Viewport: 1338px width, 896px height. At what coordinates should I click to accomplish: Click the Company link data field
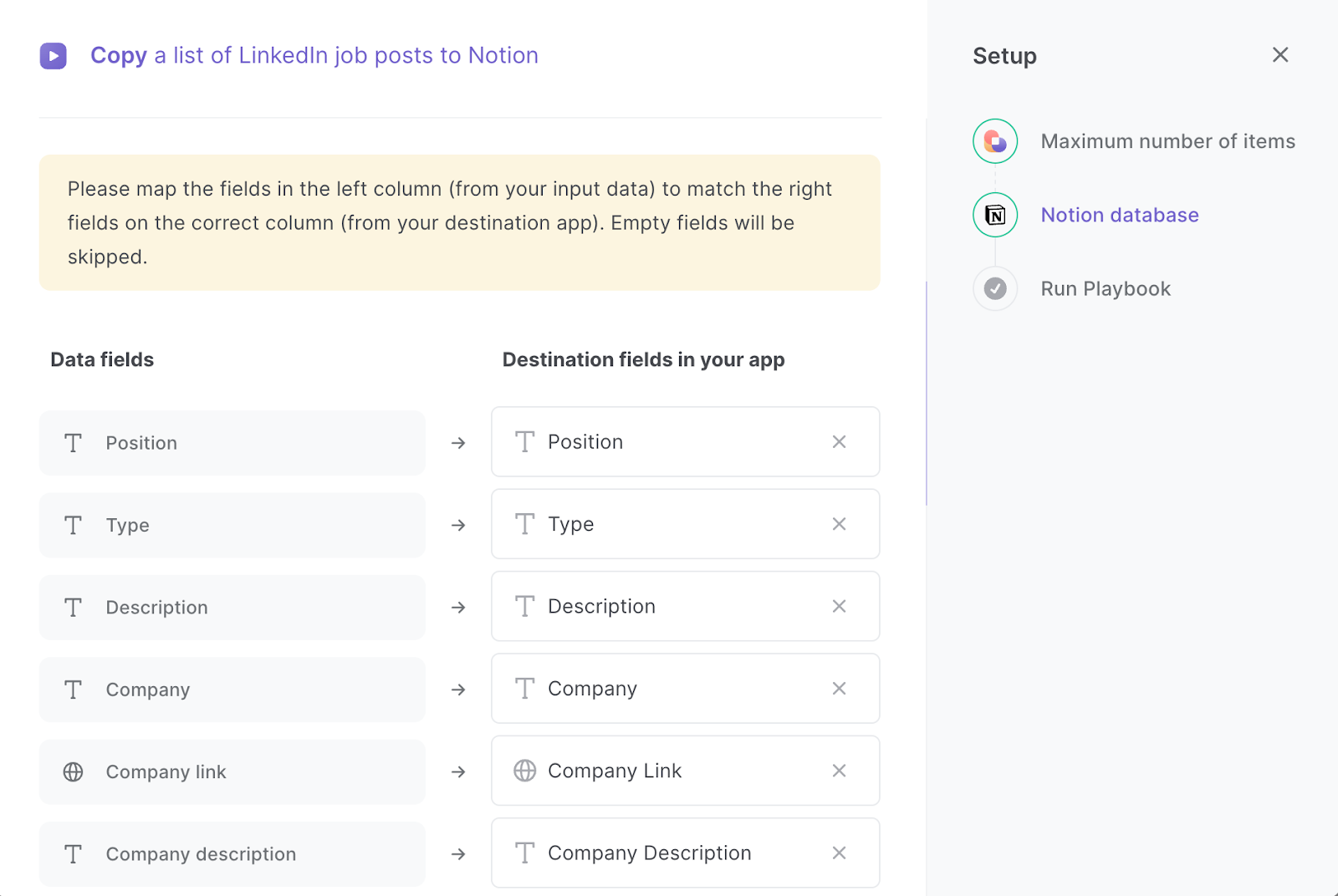(x=232, y=772)
